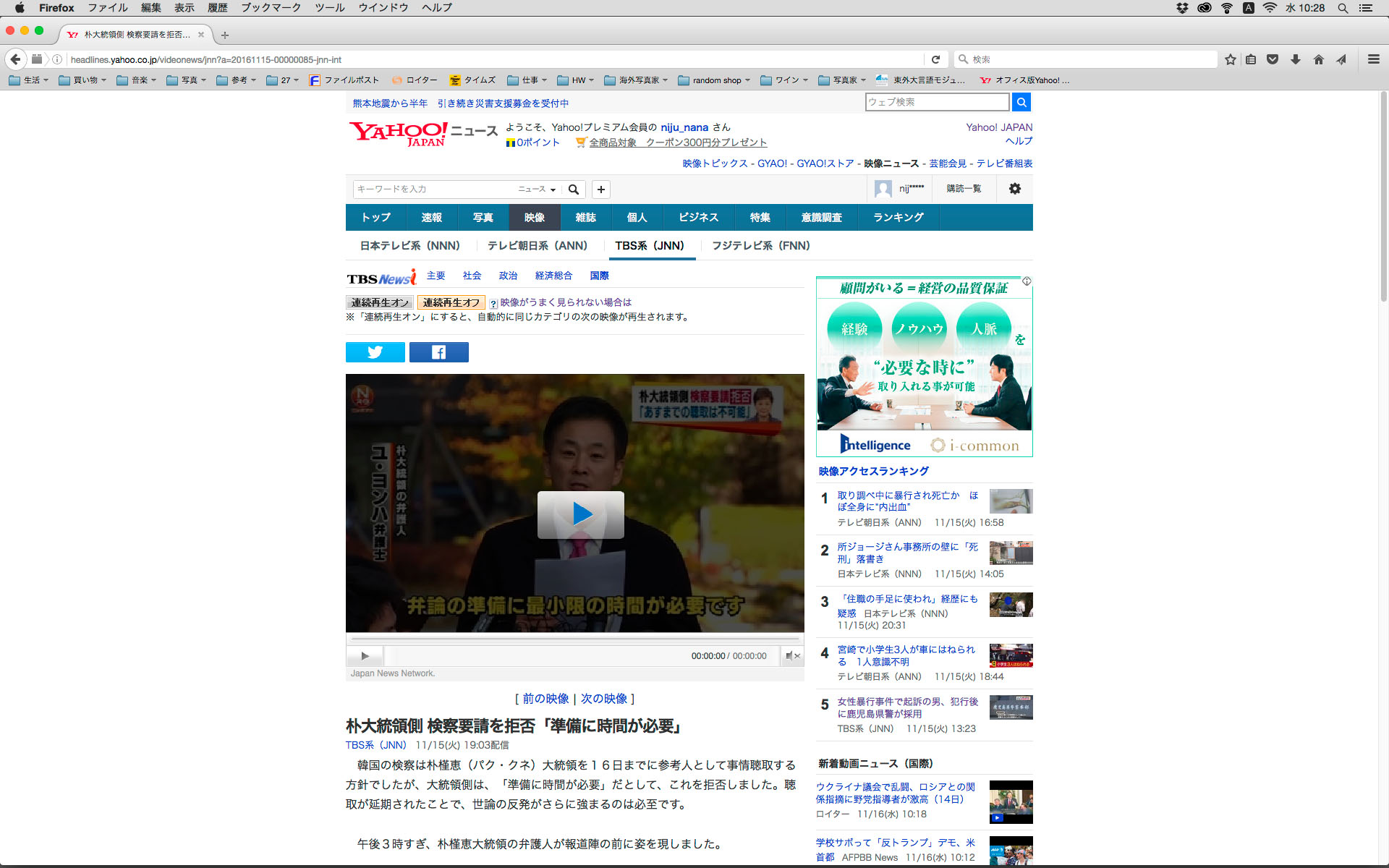The height and width of the screenshot is (868, 1389).
Task: Click the blue web search magnifier button
Action: click(x=1021, y=102)
